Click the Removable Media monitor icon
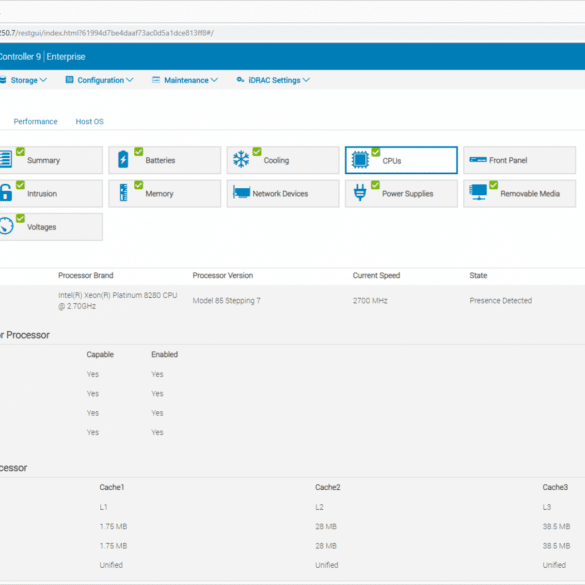 point(478,193)
